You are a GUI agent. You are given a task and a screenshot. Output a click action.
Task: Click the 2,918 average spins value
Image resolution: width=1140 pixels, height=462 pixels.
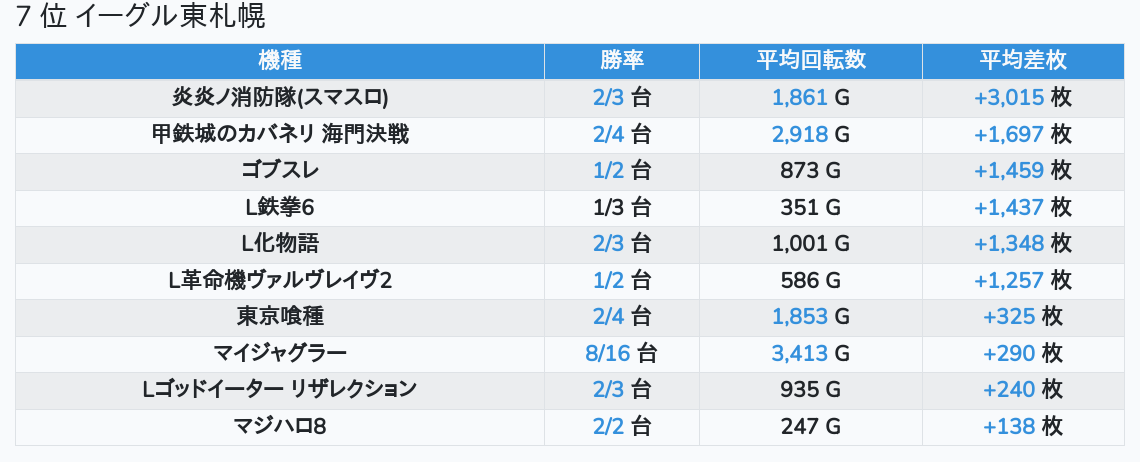tap(800, 134)
